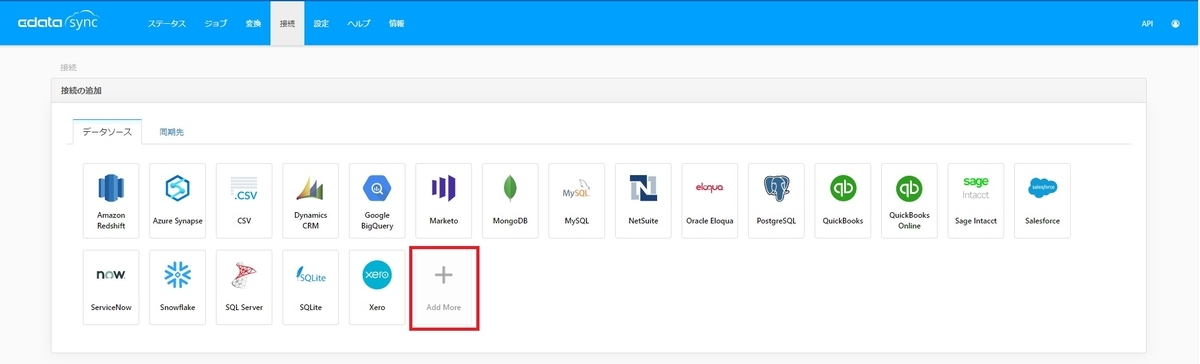
Task: Select Dynamics CRM connector tile
Action: (311, 201)
